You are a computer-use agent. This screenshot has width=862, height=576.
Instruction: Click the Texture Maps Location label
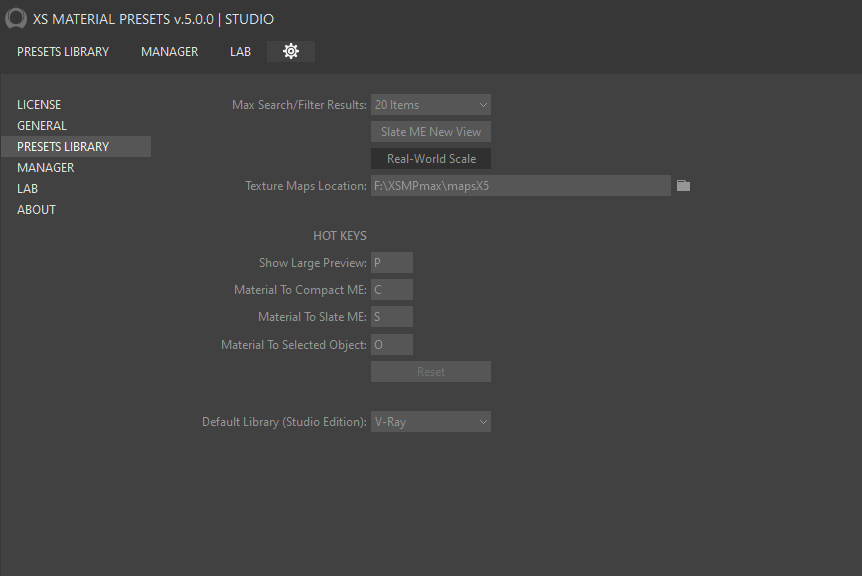306,186
